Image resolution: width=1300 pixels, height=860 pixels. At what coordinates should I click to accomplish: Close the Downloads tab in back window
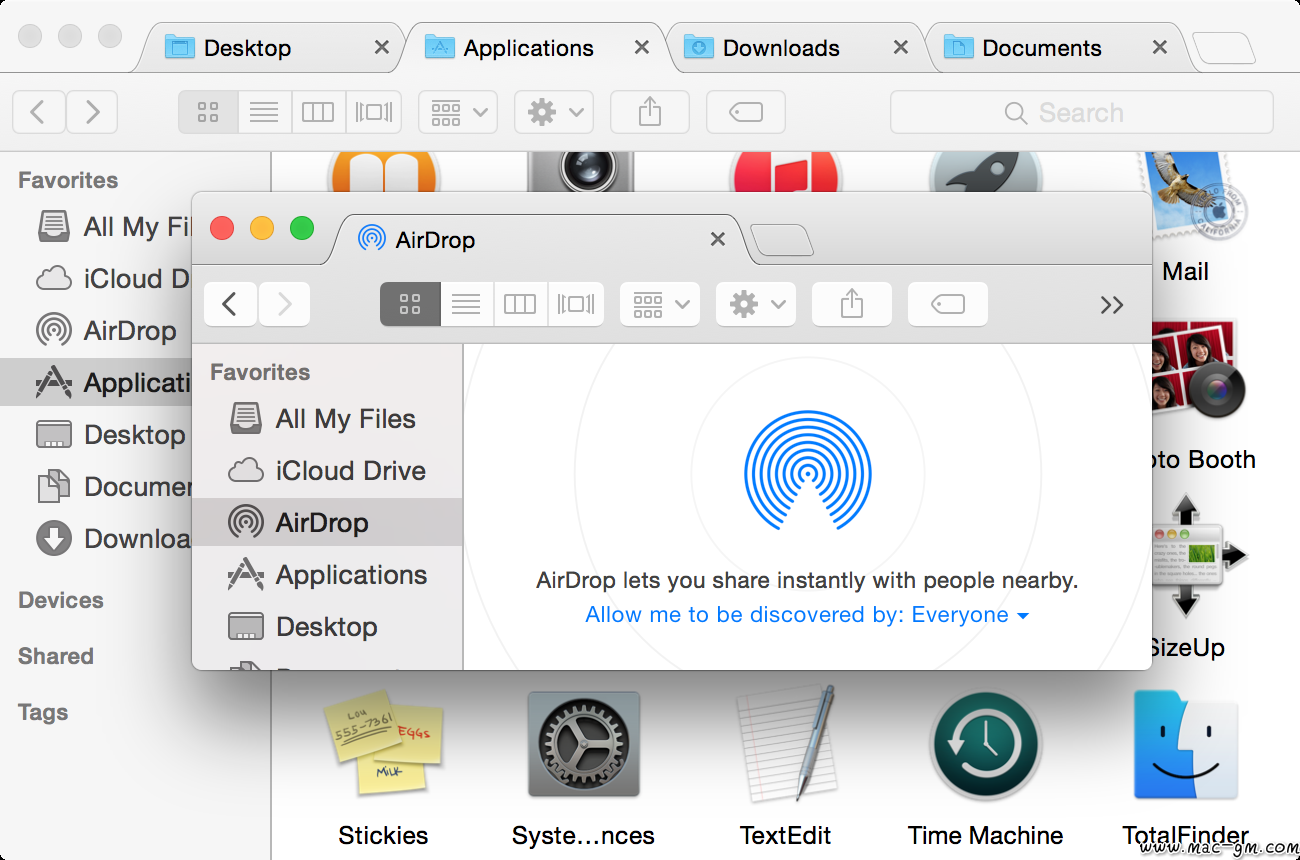tap(901, 47)
